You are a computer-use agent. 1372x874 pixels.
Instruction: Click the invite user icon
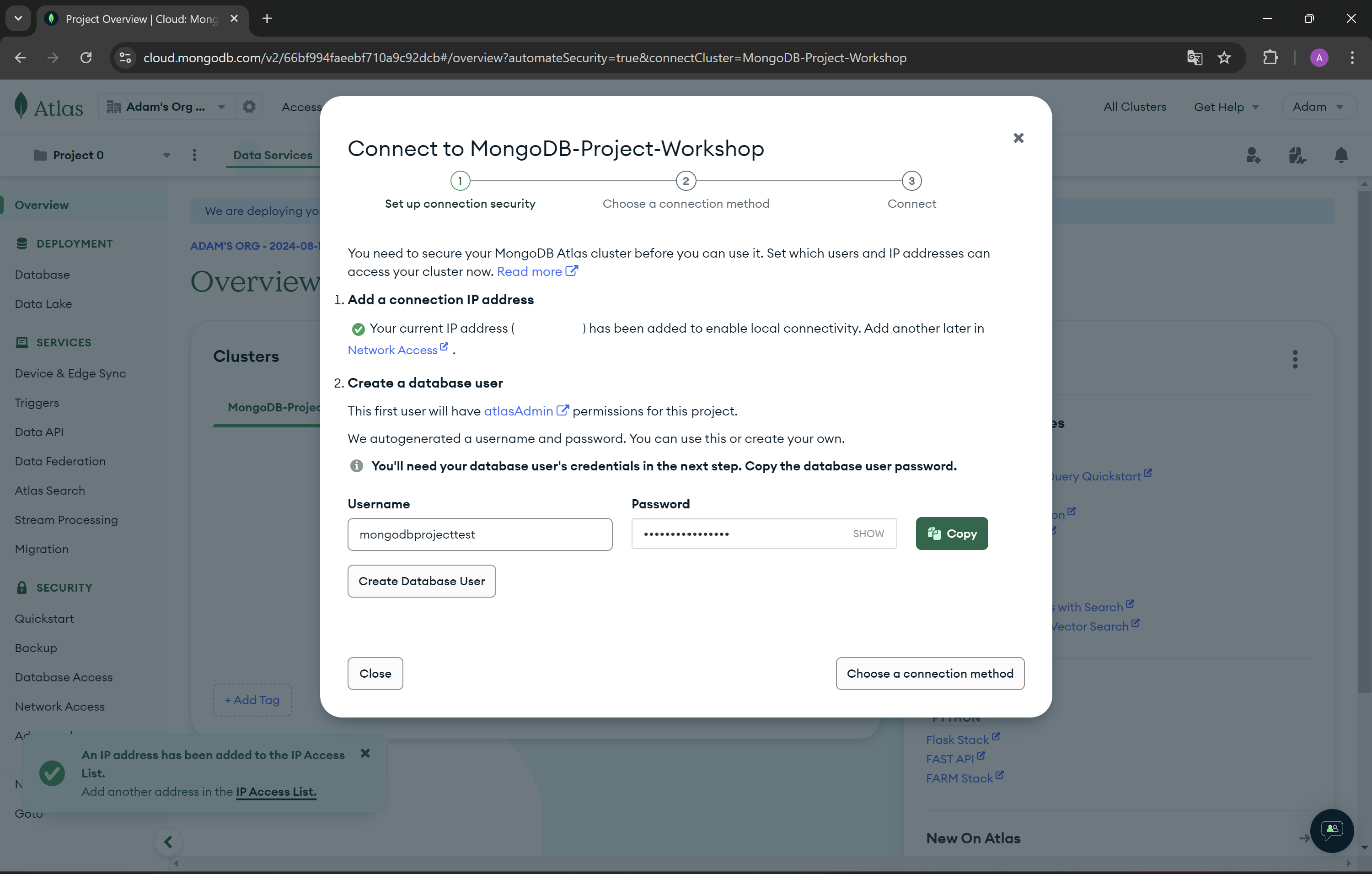[x=1253, y=155]
